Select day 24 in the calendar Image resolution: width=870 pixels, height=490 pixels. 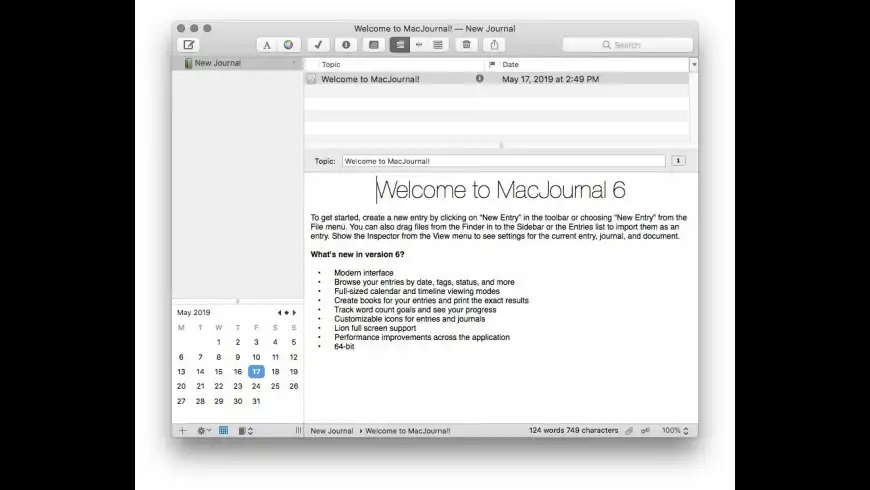pos(256,386)
